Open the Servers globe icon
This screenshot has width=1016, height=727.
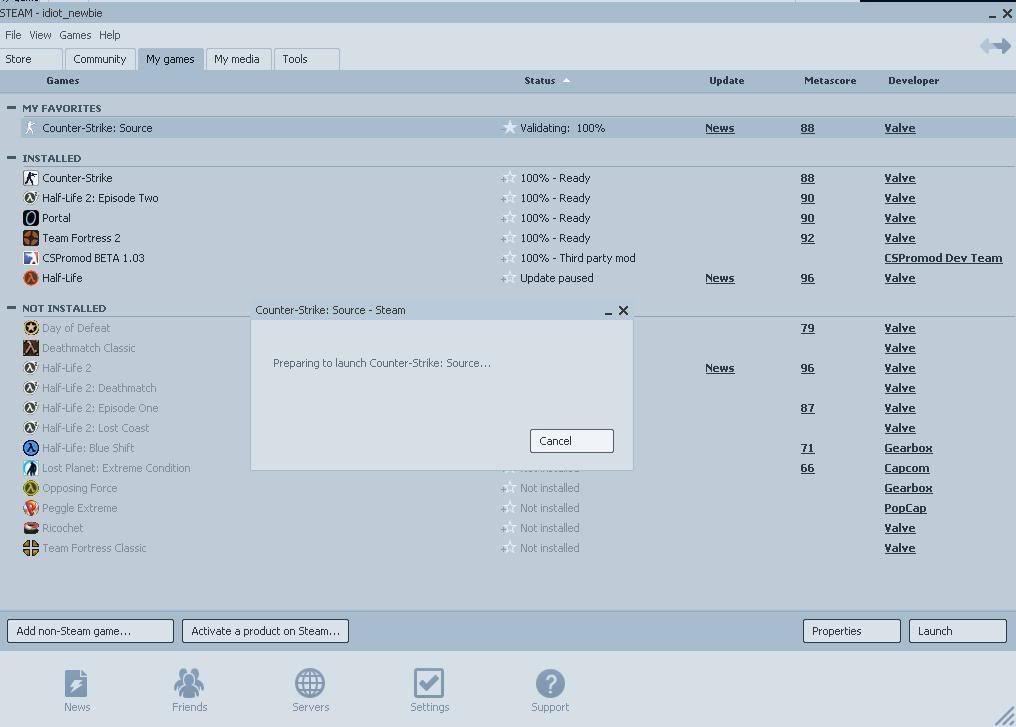click(x=310, y=683)
